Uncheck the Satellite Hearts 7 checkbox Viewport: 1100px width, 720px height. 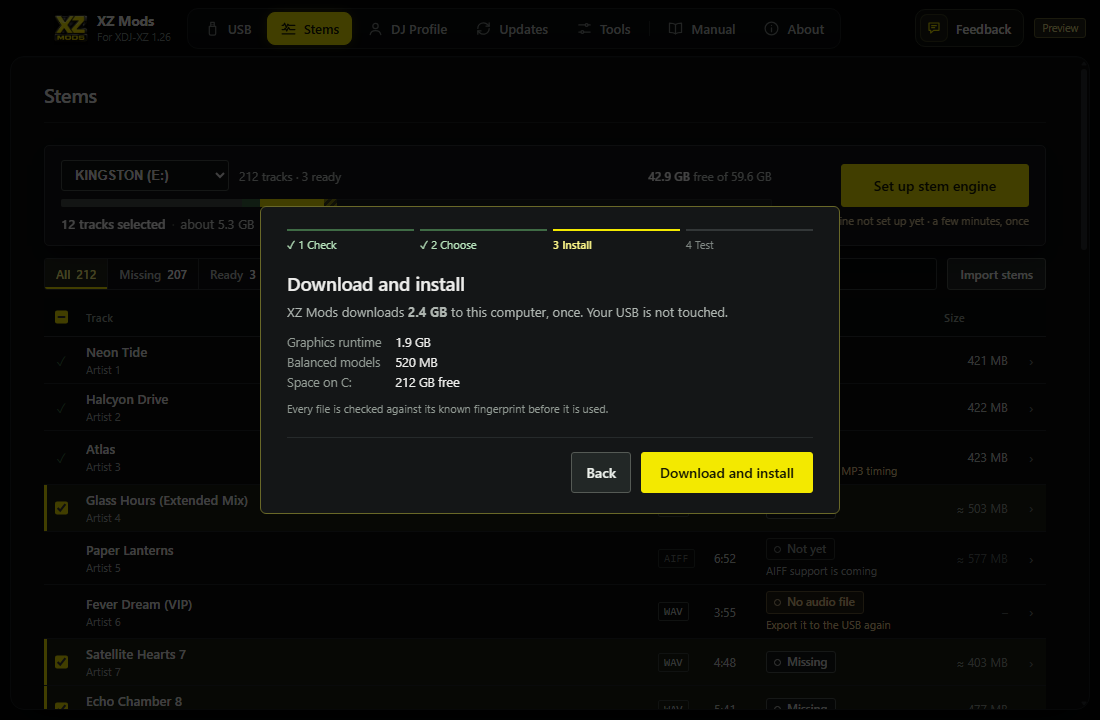pyautogui.click(x=62, y=662)
